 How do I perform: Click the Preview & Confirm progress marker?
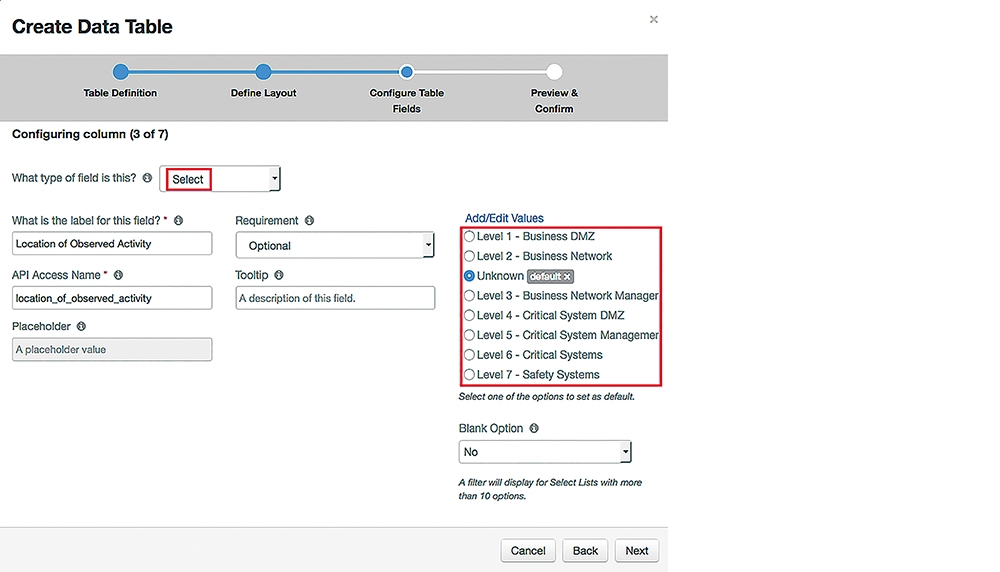[x=554, y=72]
